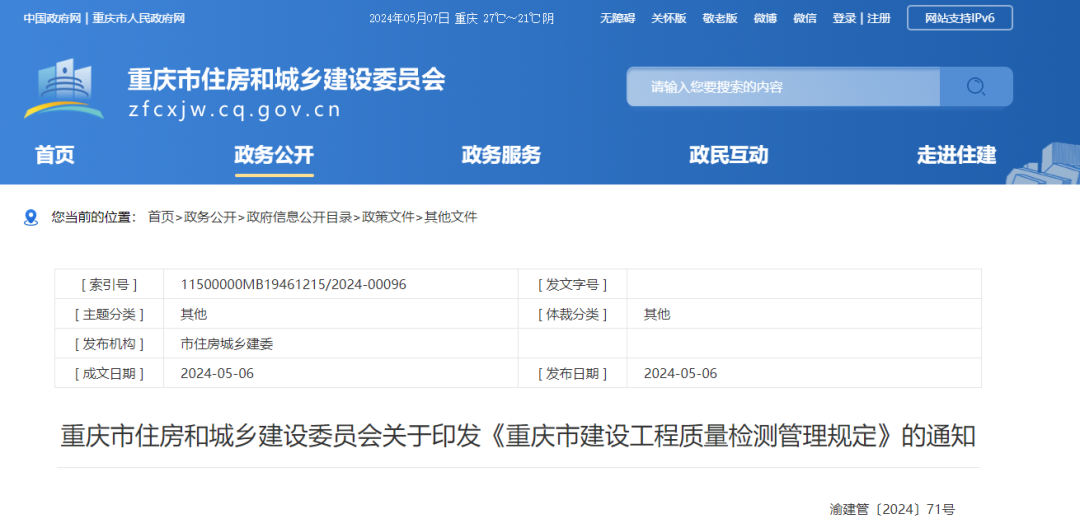Click the commission building logo
The width and height of the screenshot is (1080, 528).
pyautogui.click(x=64, y=88)
